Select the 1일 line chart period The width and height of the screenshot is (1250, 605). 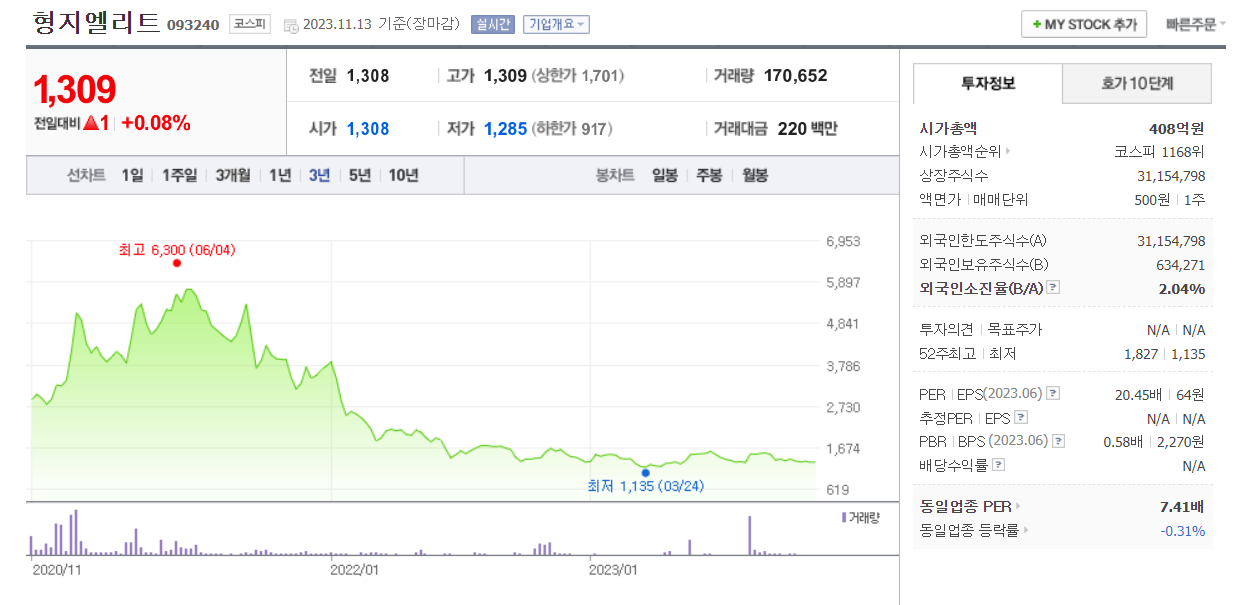coord(132,175)
